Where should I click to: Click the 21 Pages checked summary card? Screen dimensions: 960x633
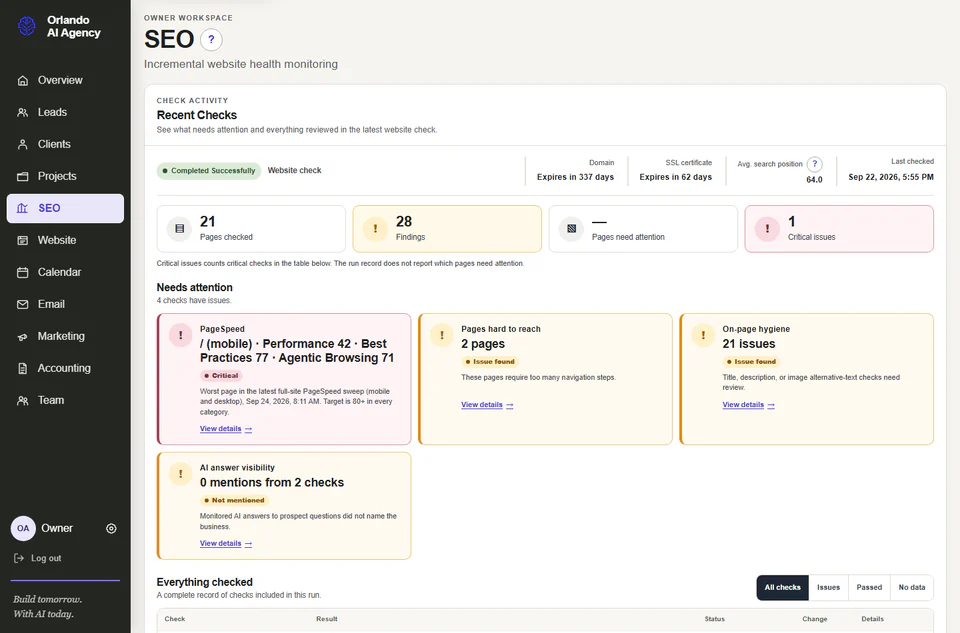251,229
